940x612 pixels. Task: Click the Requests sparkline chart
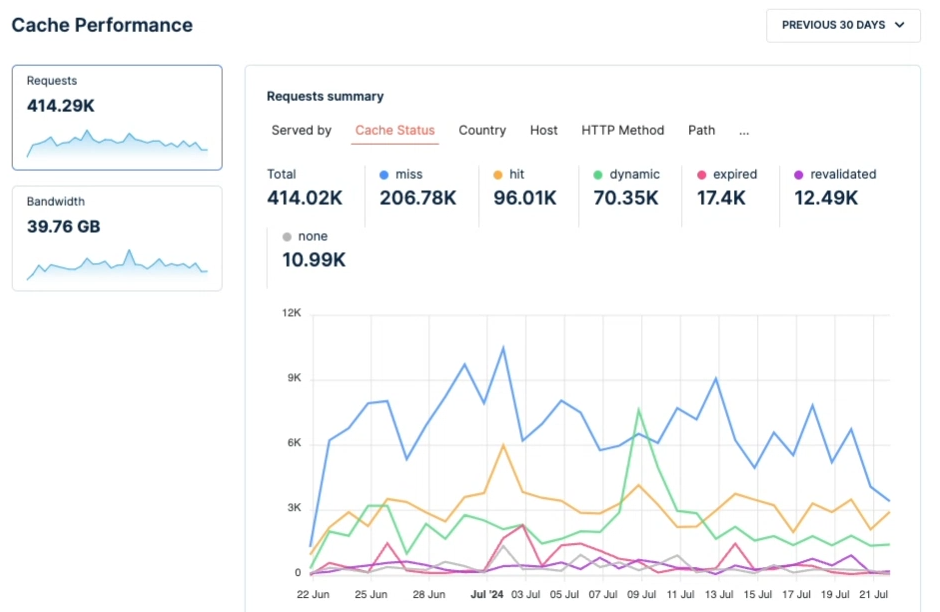[117, 144]
